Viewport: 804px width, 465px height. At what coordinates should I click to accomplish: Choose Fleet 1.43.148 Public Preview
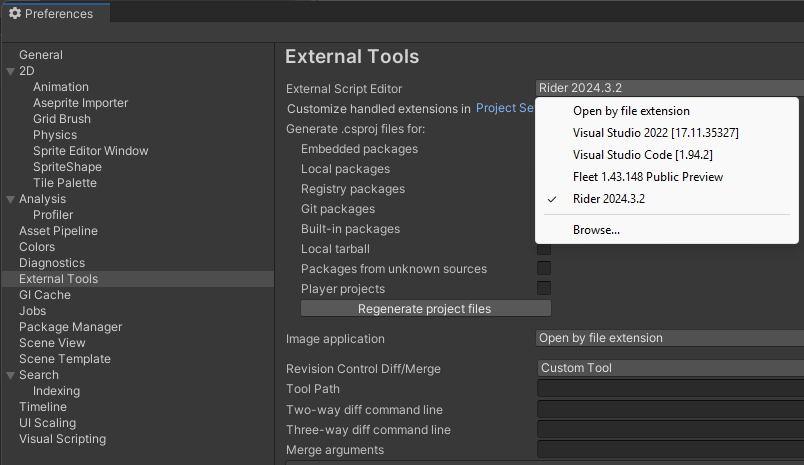(667, 177)
